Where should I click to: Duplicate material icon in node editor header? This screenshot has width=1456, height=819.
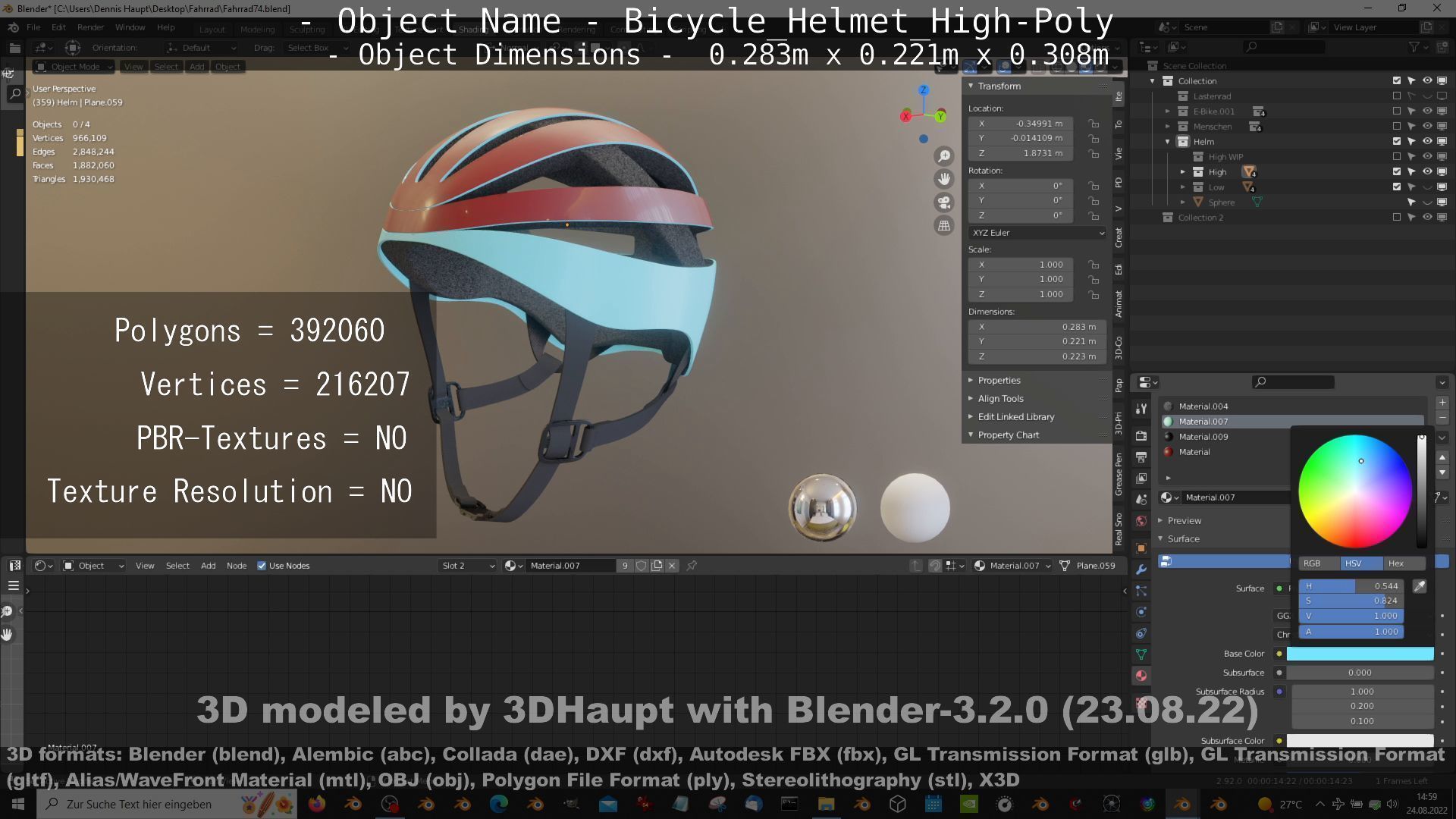tap(657, 566)
